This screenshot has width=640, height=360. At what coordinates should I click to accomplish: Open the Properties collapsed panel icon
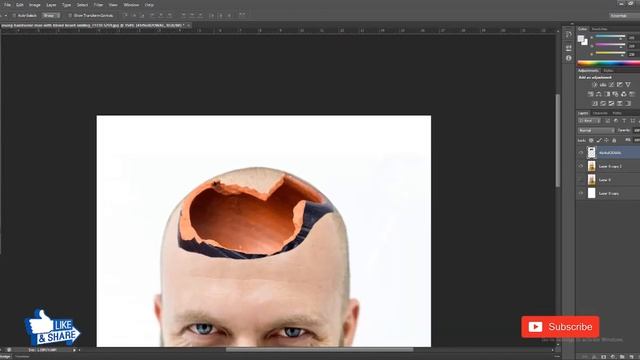569,48
